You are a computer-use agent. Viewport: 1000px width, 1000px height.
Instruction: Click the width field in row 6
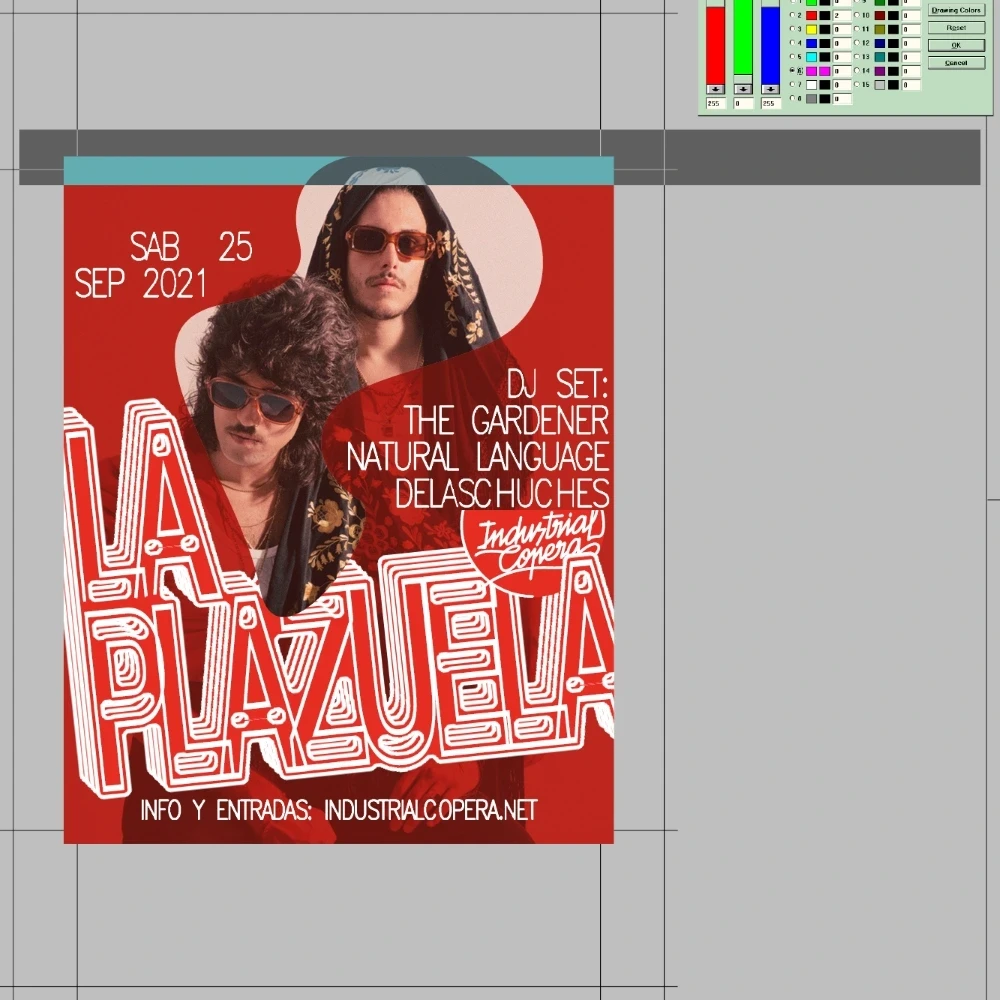tap(842, 71)
